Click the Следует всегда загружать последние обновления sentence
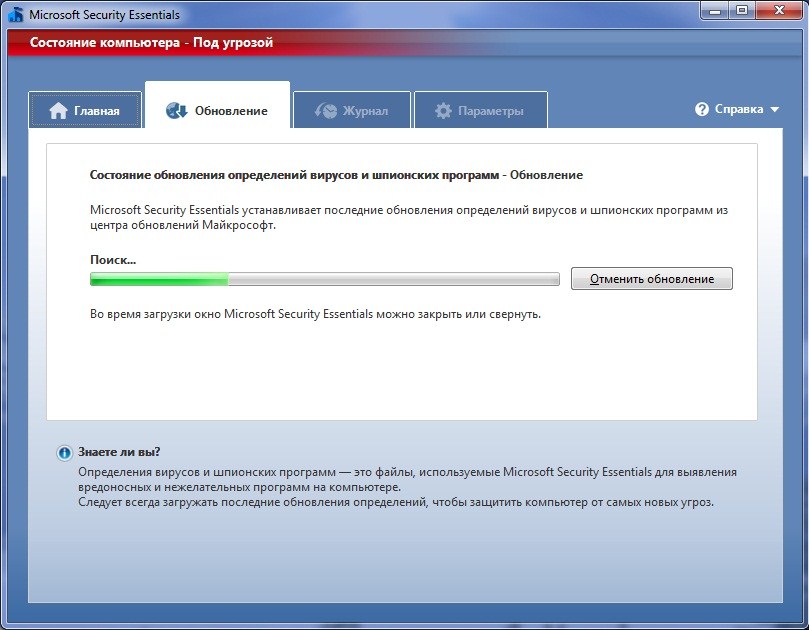The width and height of the screenshot is (809, 630). pyautogui.click(x=396, y=502)
